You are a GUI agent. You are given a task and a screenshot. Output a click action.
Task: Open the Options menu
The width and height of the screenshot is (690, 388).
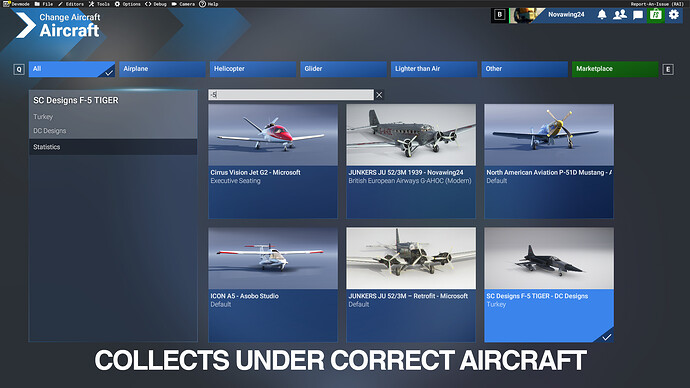pyautogui.click(x=128, y=4)
